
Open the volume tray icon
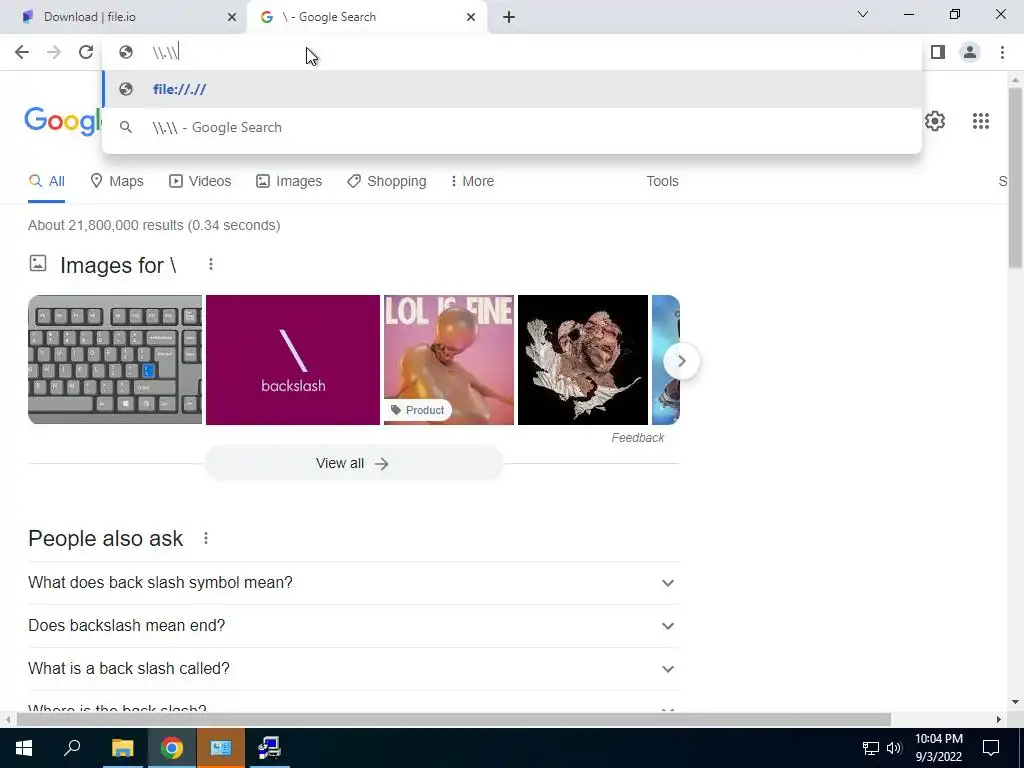pyautogui.click(x=894, y=748)
